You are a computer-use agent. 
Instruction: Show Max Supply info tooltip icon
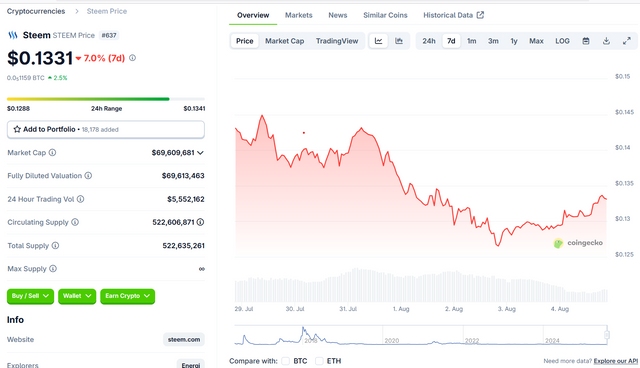[53, 269]
